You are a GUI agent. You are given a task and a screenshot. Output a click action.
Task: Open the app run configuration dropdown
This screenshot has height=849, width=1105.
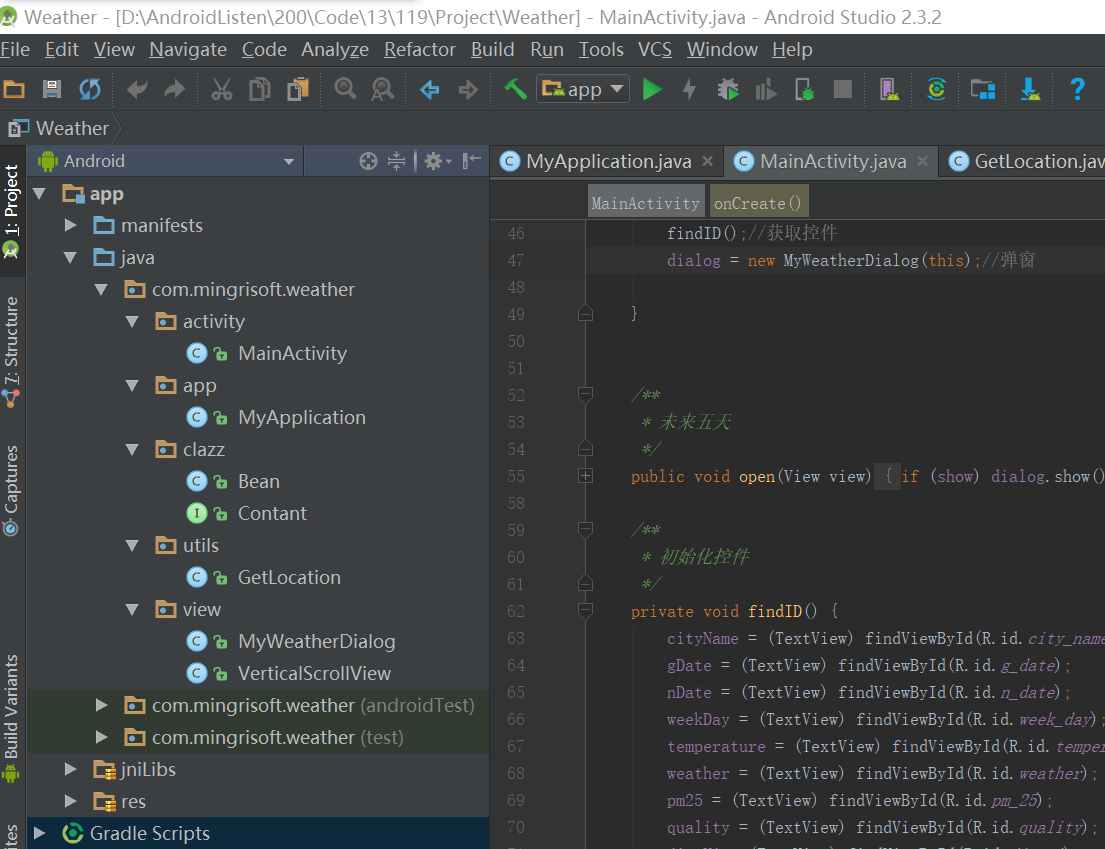click(583, 89)
